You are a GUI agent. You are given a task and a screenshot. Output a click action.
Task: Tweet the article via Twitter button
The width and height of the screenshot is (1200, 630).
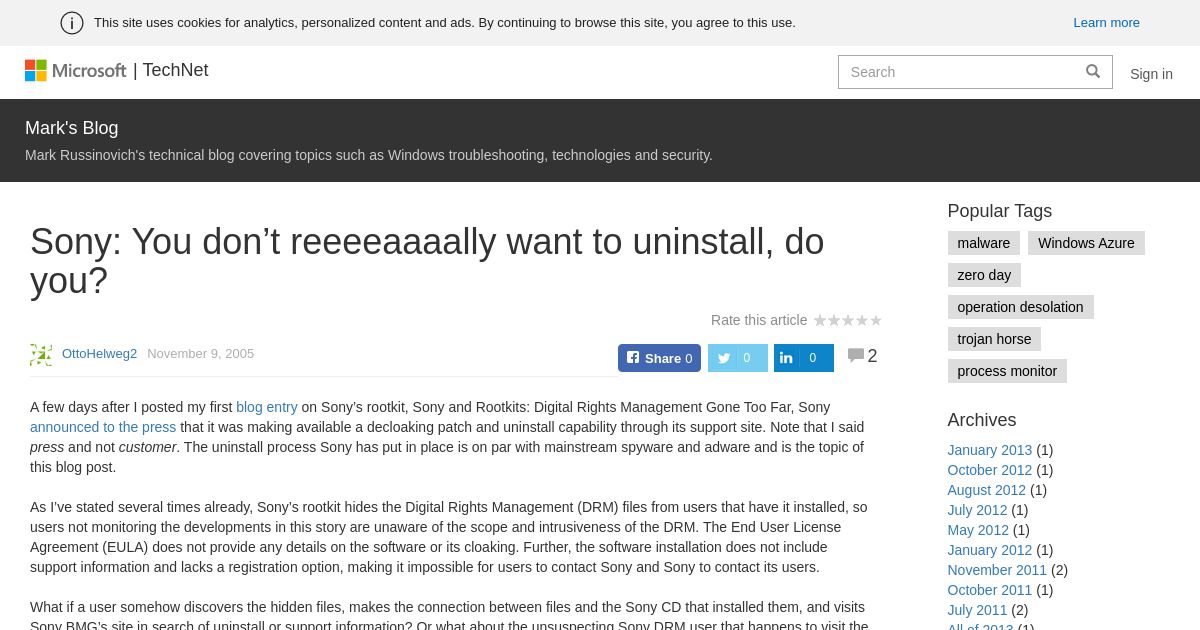coord(738,358)
